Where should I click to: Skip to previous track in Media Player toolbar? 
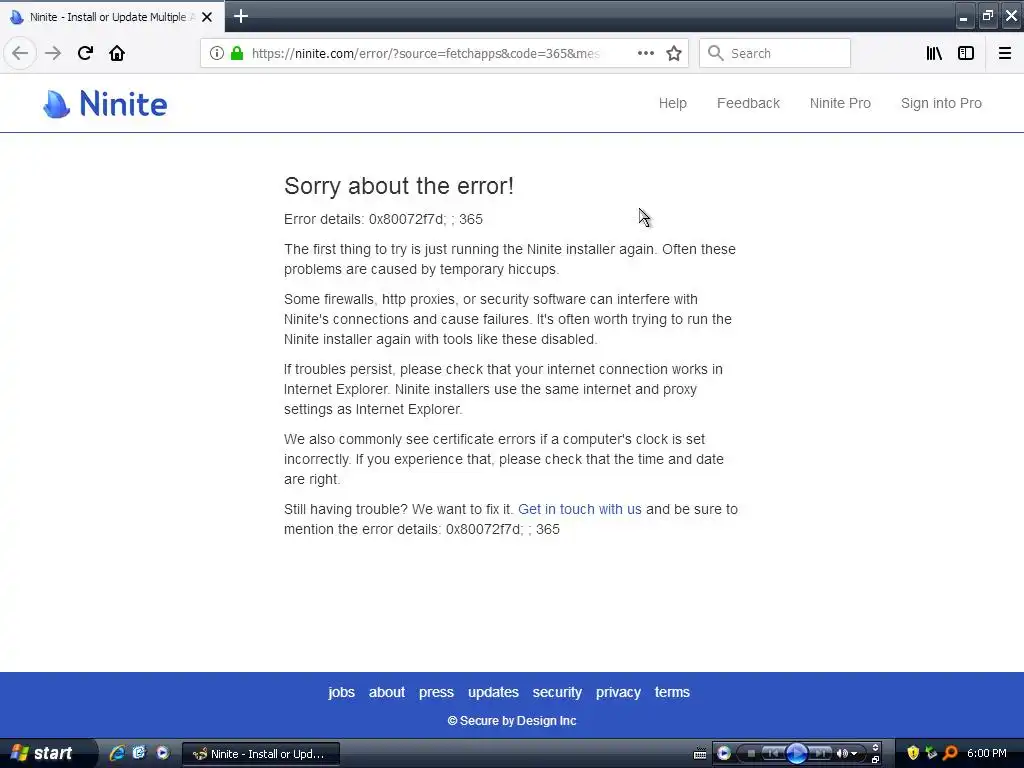[773, 754]
